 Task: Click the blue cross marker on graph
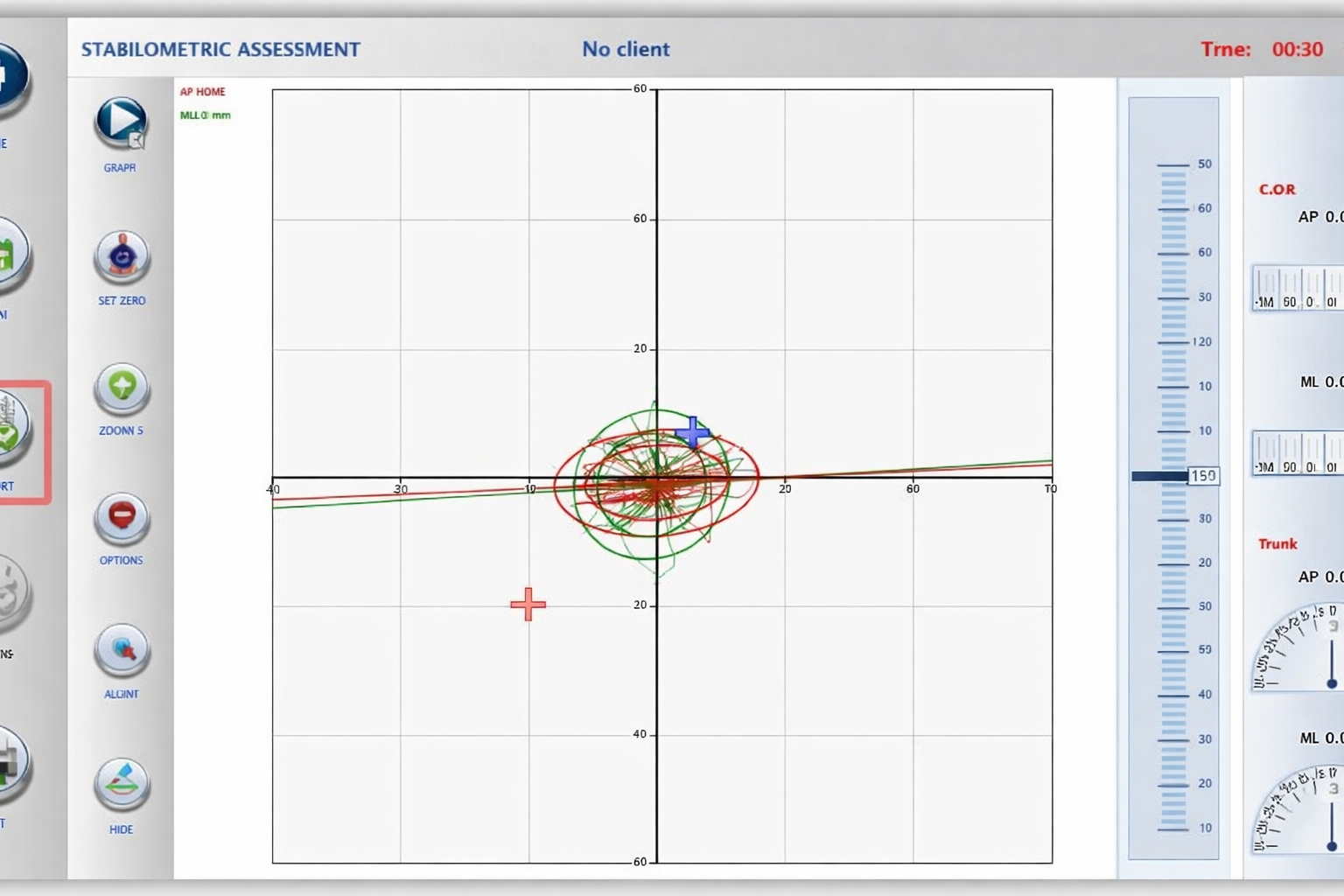[x=693, y=432]
